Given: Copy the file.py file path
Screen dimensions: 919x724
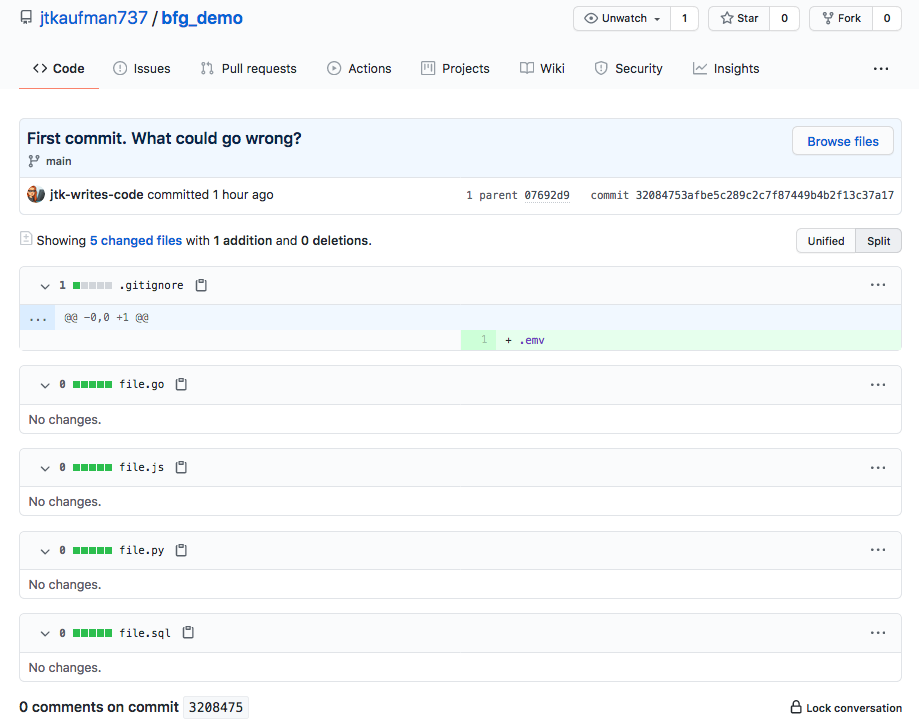Looking at the screenshot, I should pyautogui.click(x=181, y=550).
